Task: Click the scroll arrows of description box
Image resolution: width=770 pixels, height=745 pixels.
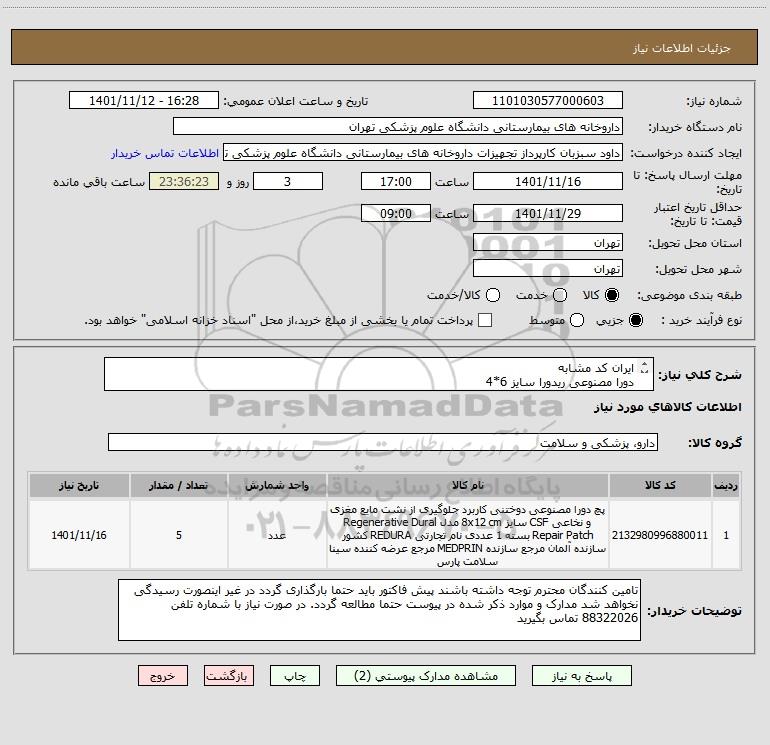Action: pos(644,367)
